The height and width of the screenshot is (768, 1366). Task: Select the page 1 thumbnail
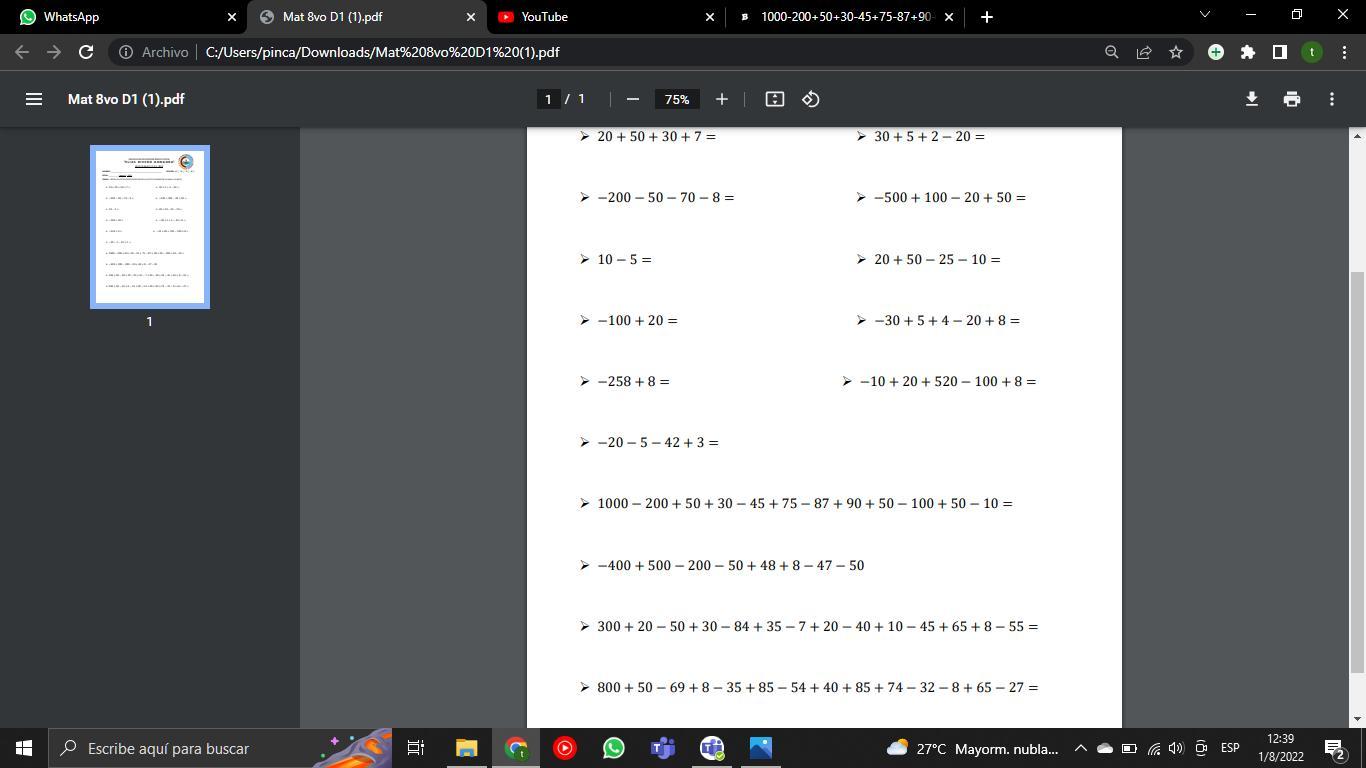click(x=150, y=227)
